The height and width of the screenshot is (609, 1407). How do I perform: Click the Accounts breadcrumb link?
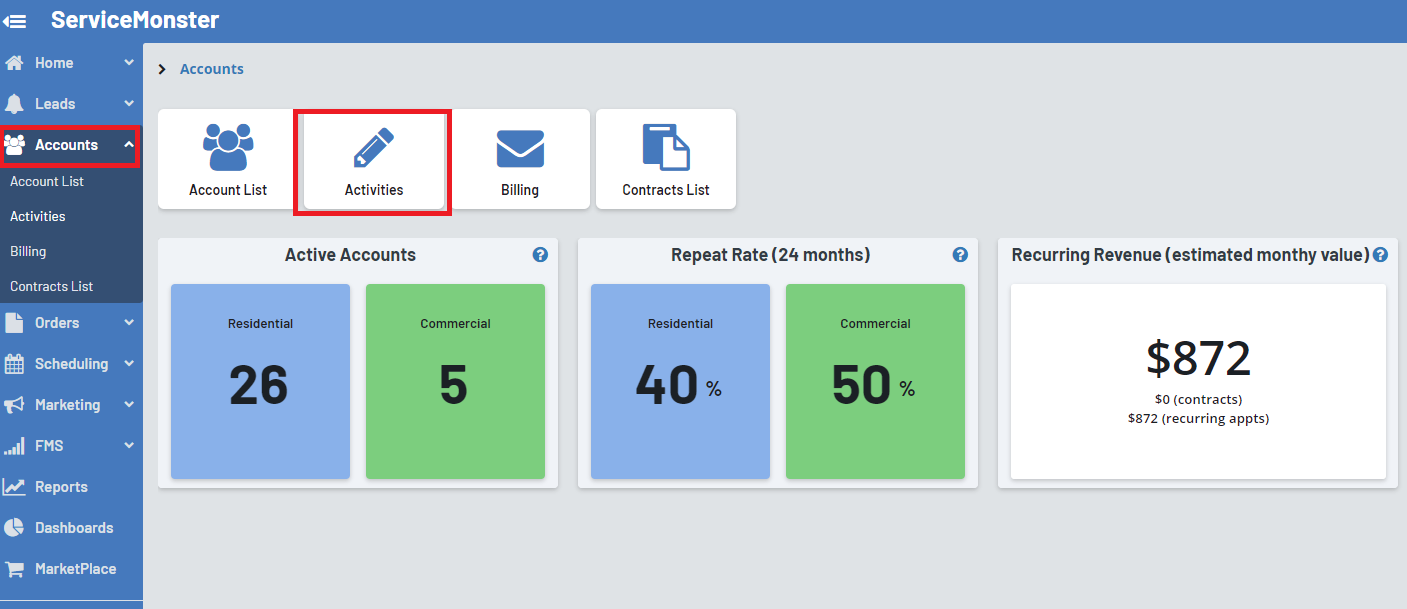211,69
